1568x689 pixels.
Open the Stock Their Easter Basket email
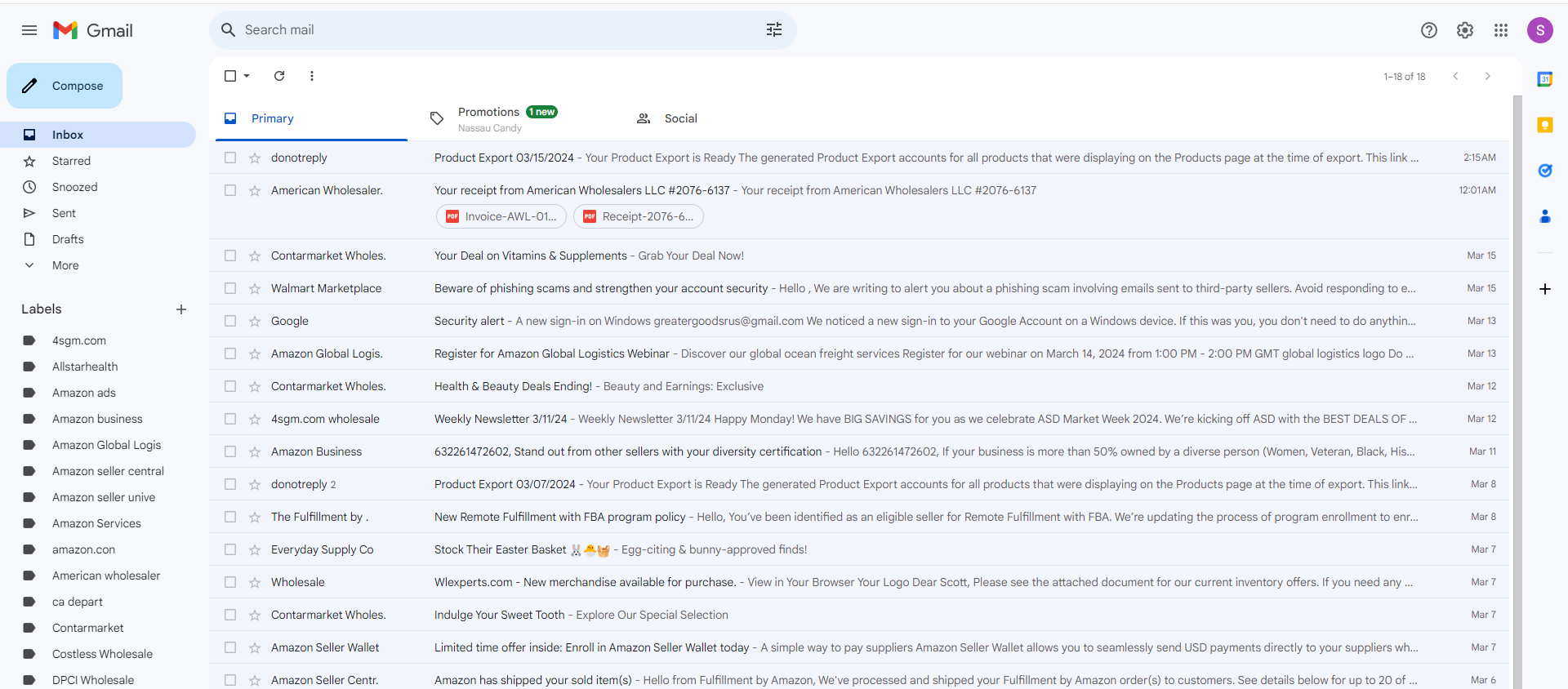[x=859, y=549]
